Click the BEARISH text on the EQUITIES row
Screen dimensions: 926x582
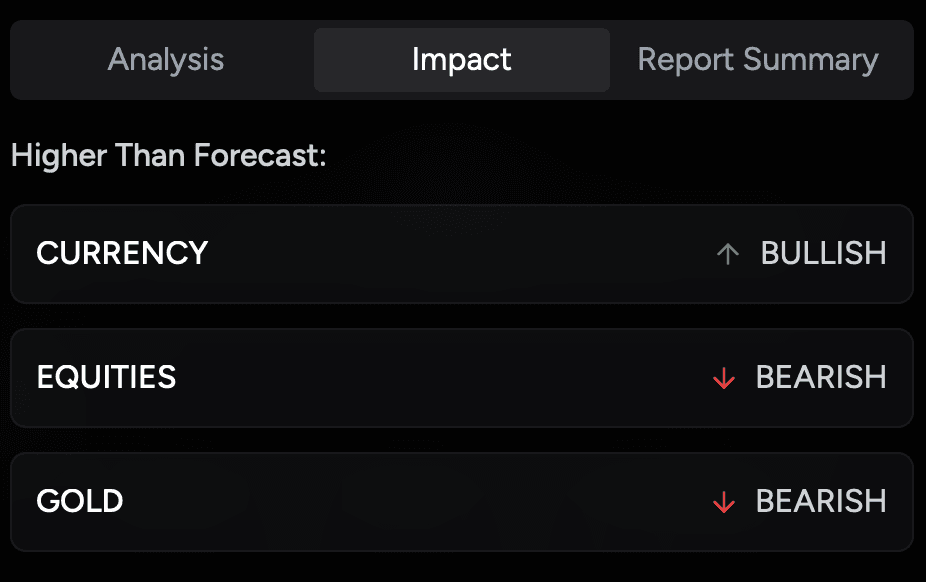point(820,378)
